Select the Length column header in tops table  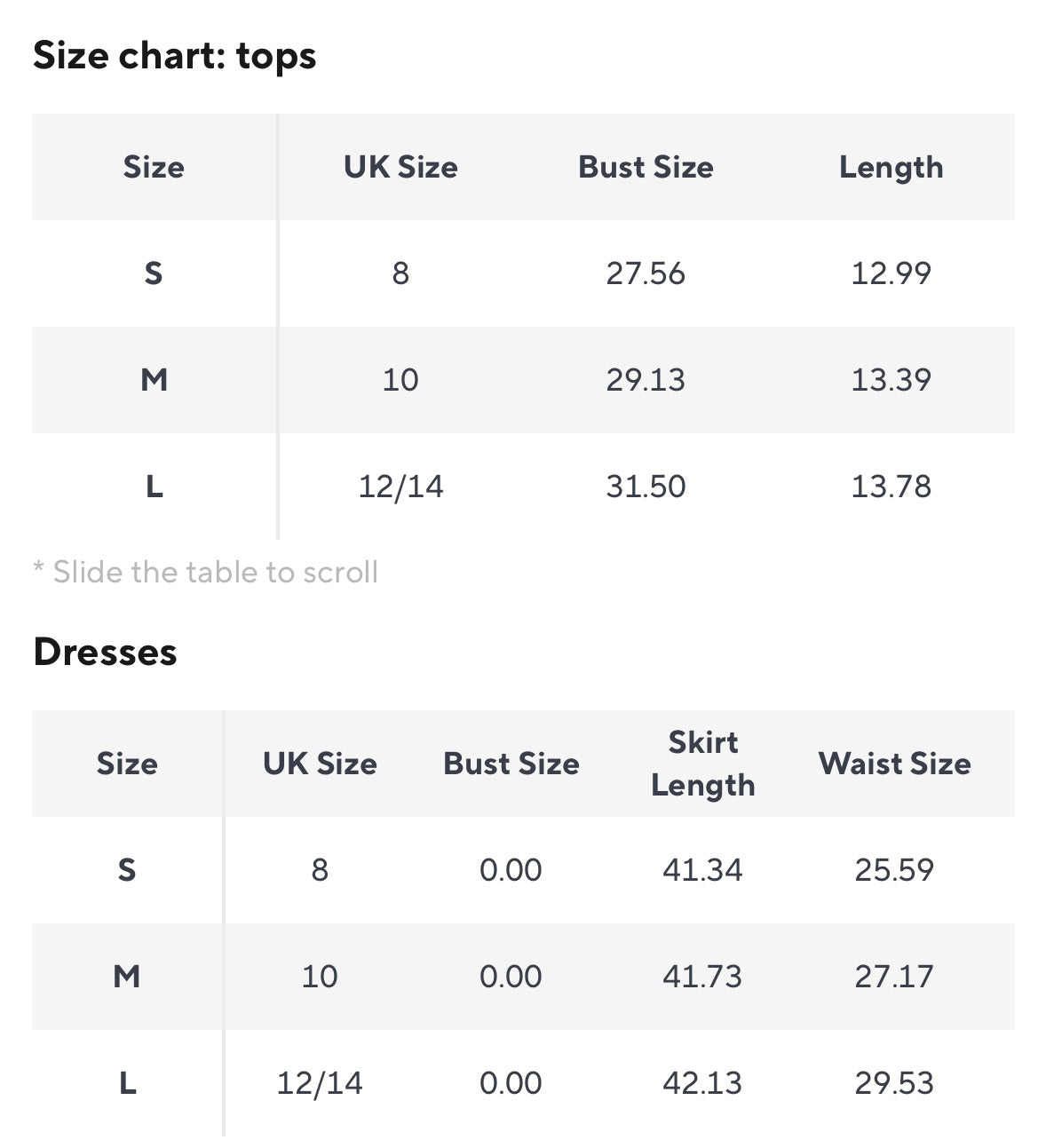(x=891, y=168)
